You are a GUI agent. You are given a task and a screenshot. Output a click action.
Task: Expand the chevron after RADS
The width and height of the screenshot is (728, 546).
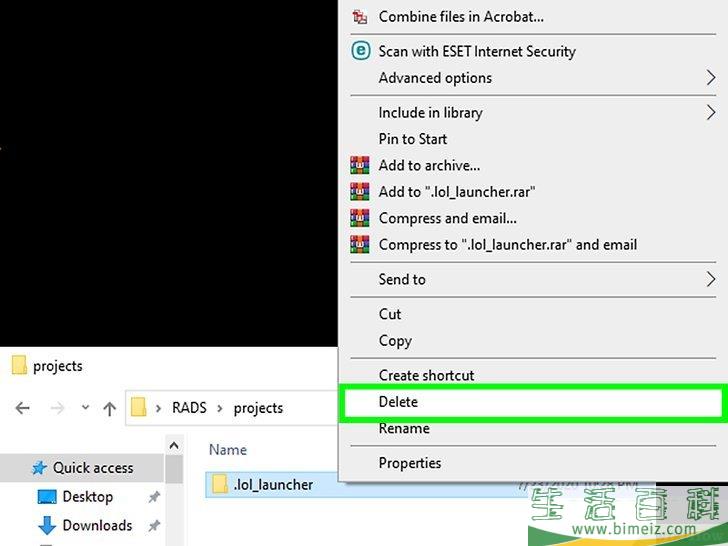click(220, 408)
